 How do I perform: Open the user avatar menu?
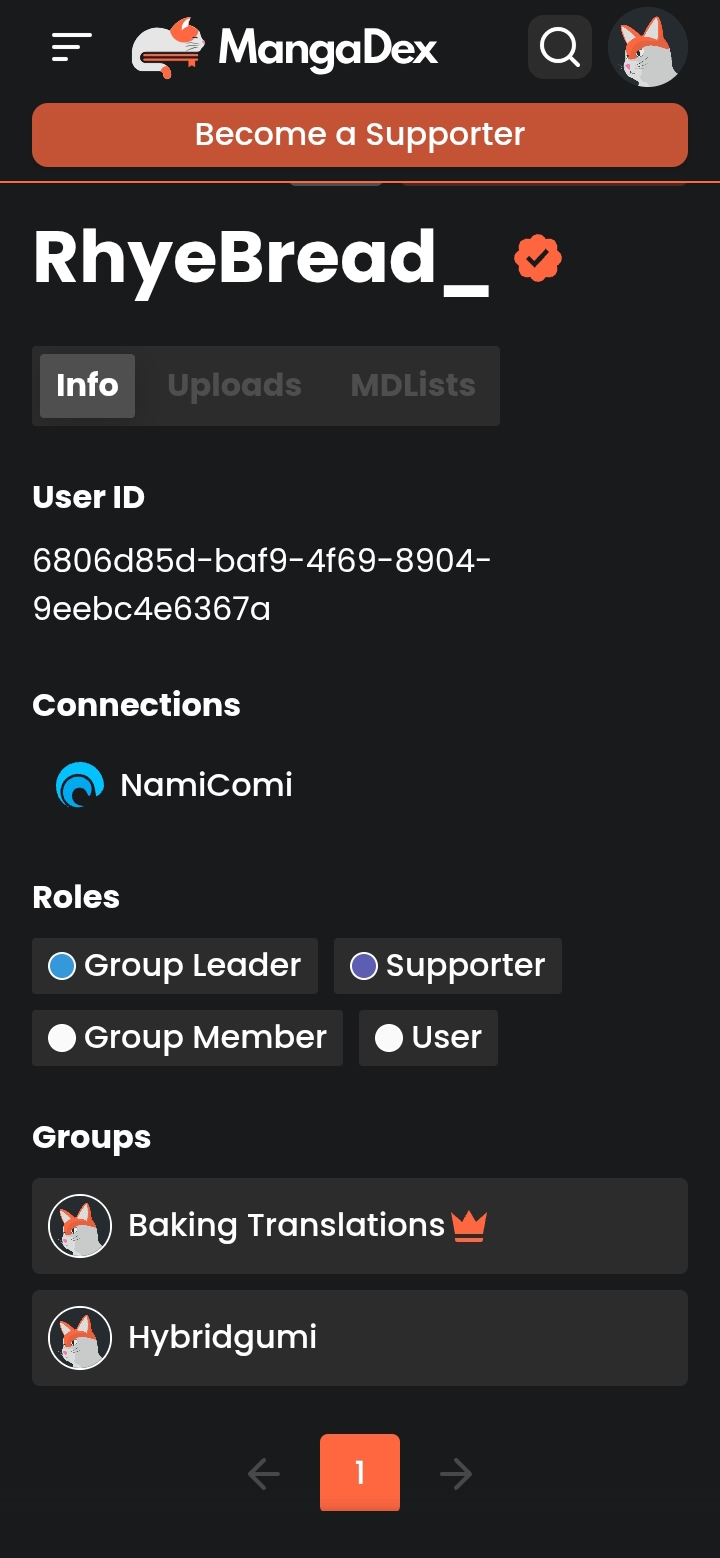[648, 47]
